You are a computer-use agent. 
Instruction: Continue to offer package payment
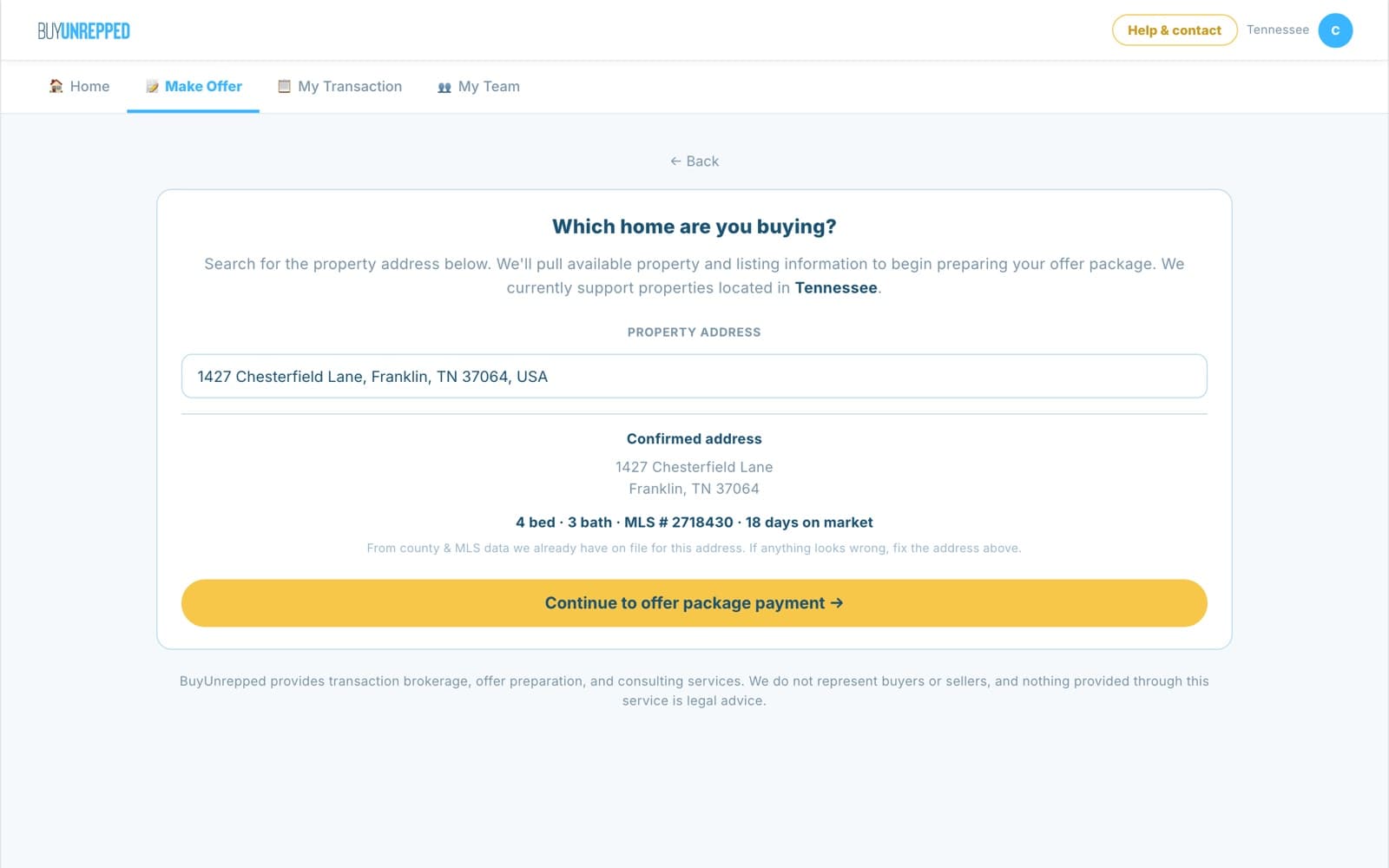coord(694,603)
